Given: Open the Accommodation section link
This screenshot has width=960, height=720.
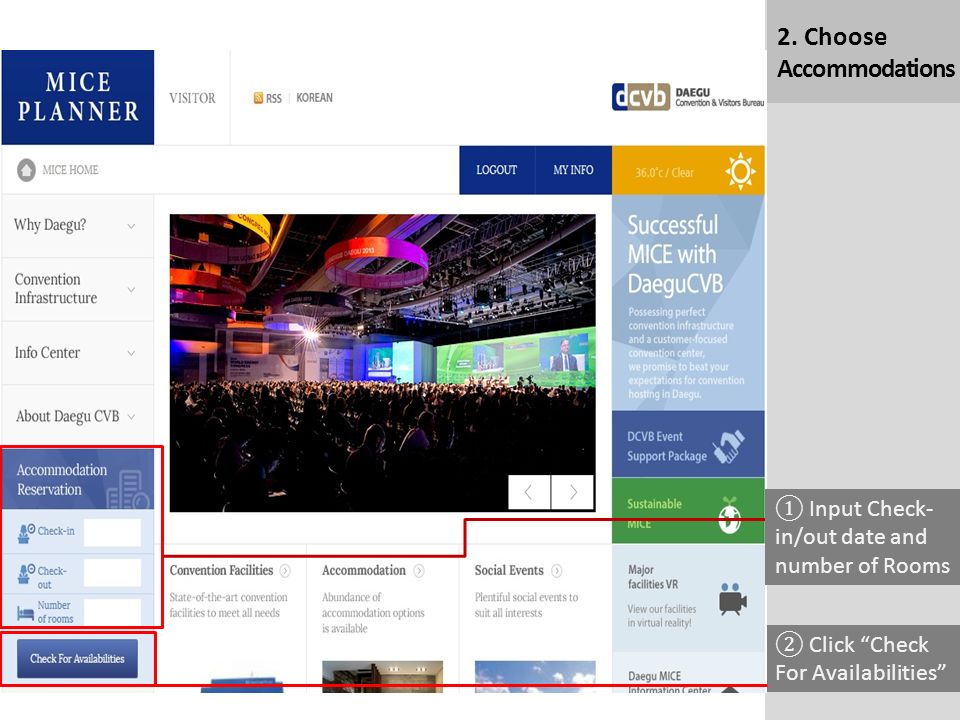Looking at the screenshot, I should (x=364, y=571).
